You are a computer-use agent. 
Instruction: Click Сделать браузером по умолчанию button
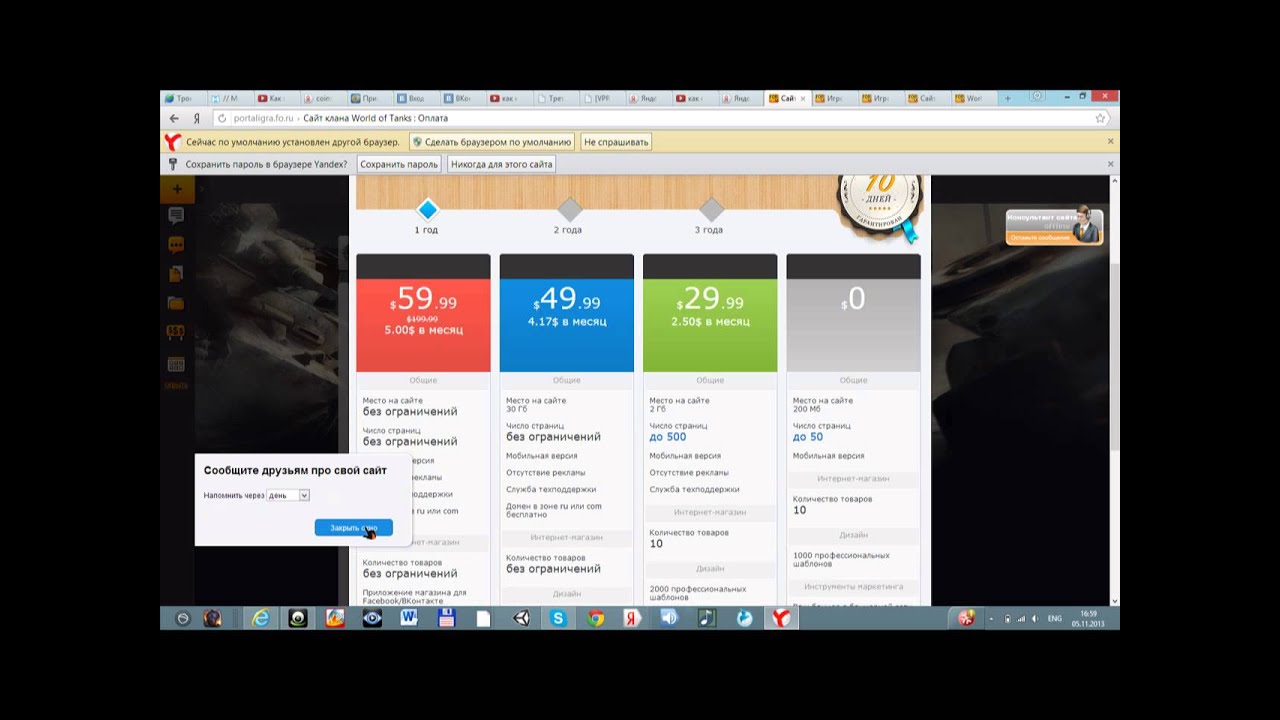coord(491,142)
